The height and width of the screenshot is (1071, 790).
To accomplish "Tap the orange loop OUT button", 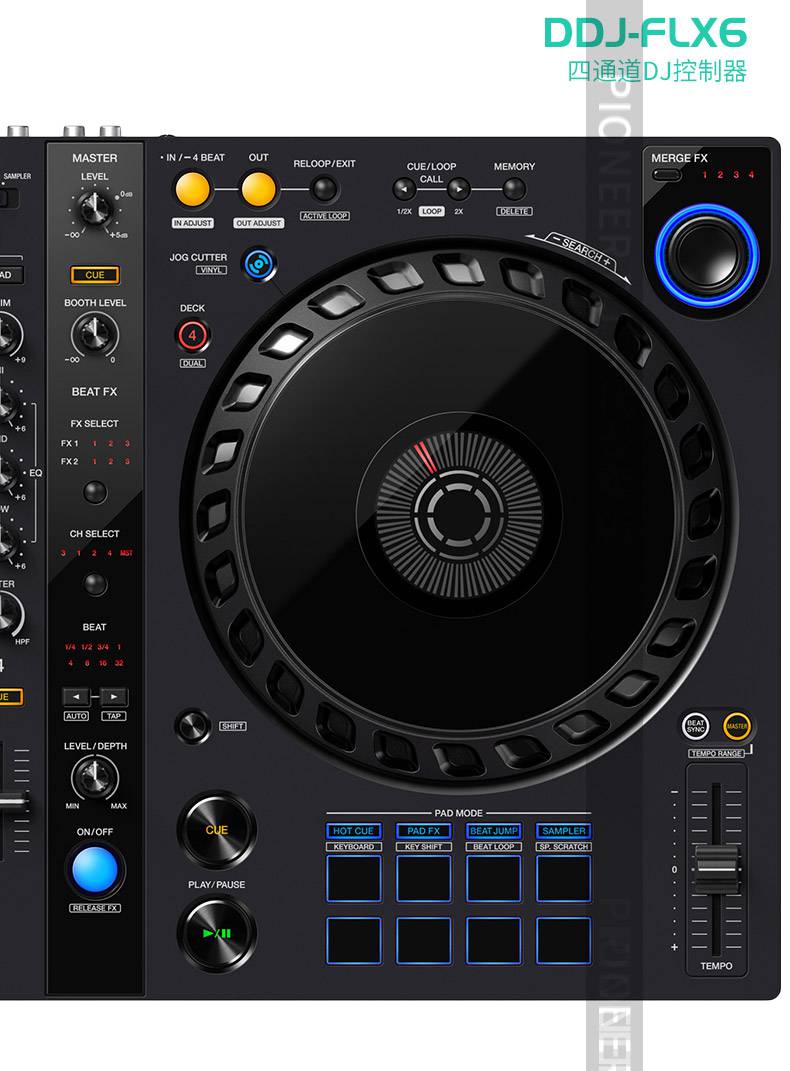I will [x=258, y=189].
